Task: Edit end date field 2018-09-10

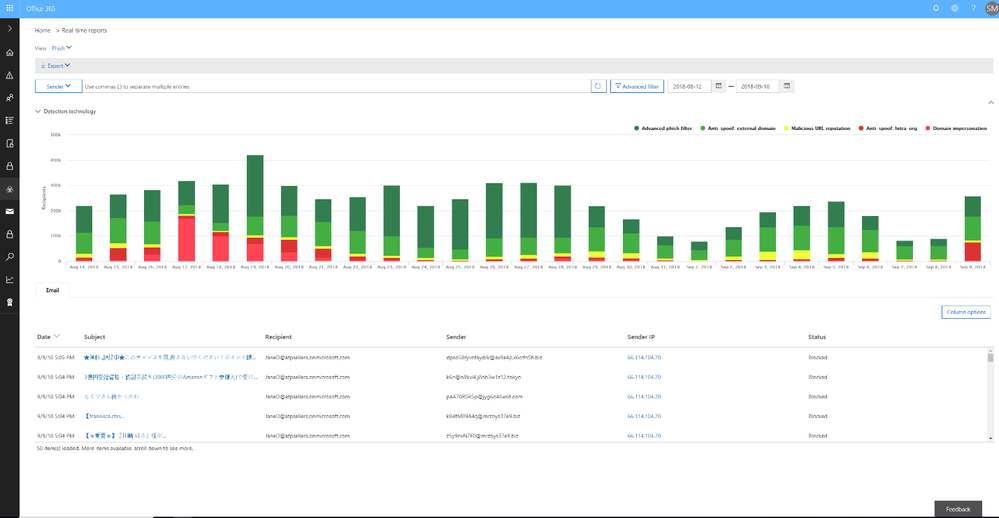Action: (757, 86)
